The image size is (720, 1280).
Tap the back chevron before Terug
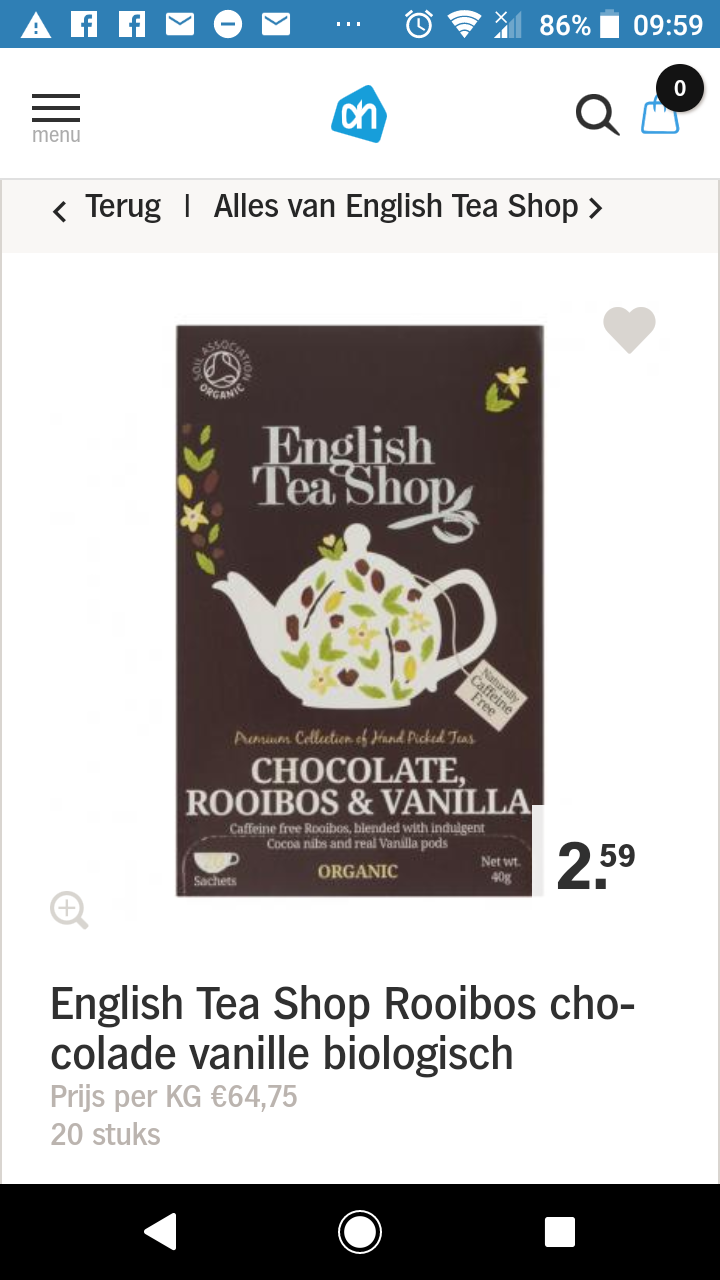60,211
